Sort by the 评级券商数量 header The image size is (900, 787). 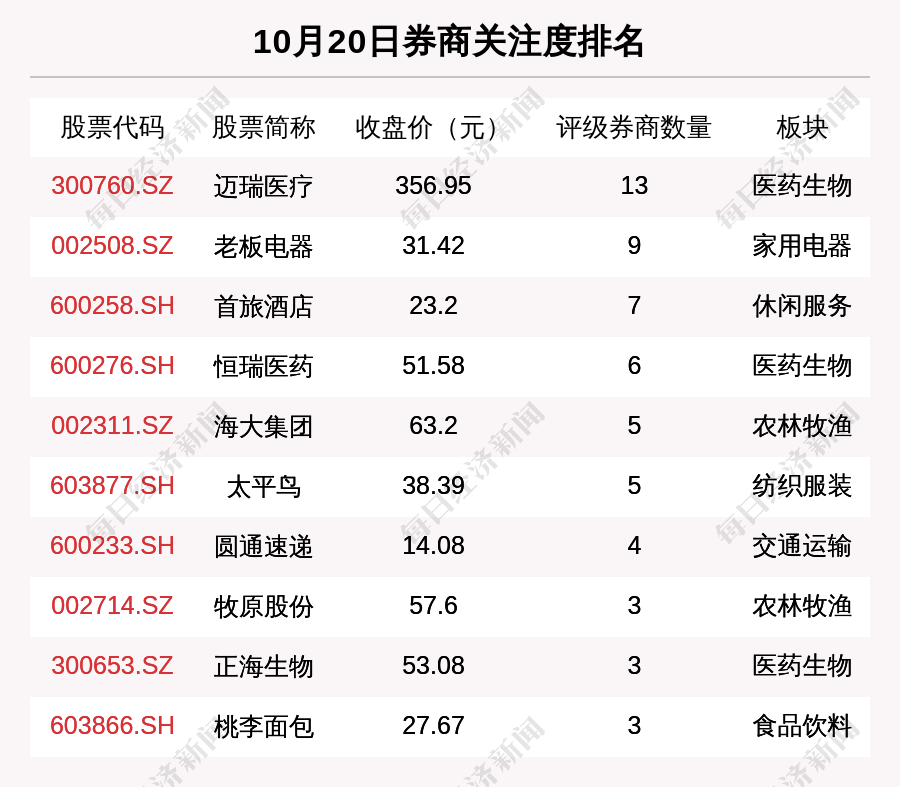(634, 127)
